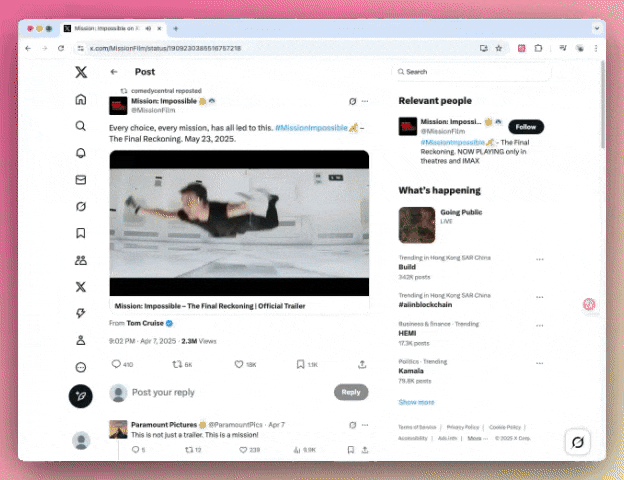Open more options for Build trend

(540, 259)
